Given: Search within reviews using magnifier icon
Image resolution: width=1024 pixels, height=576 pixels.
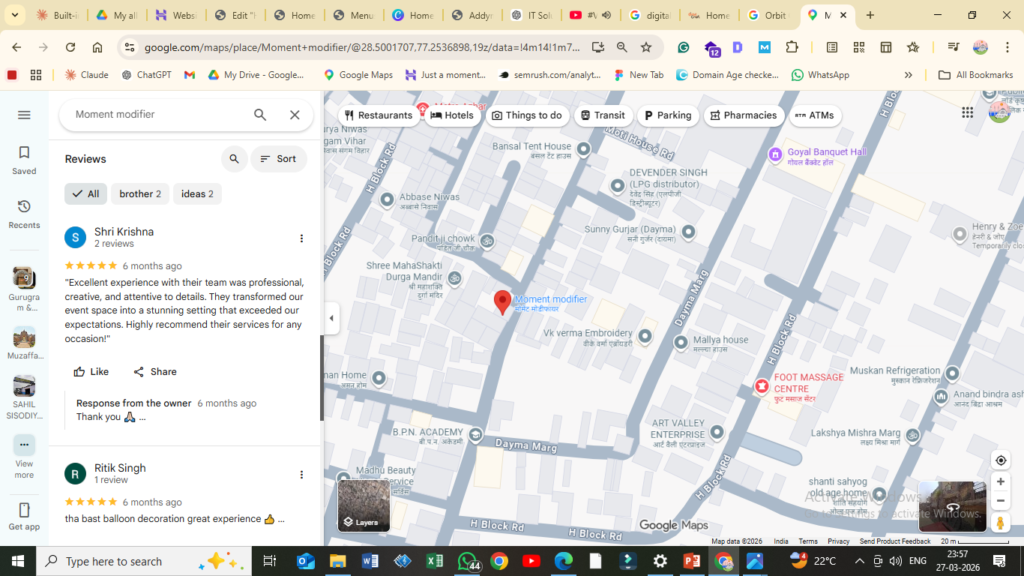Looking at the screenshot, I should coord(234,159).
